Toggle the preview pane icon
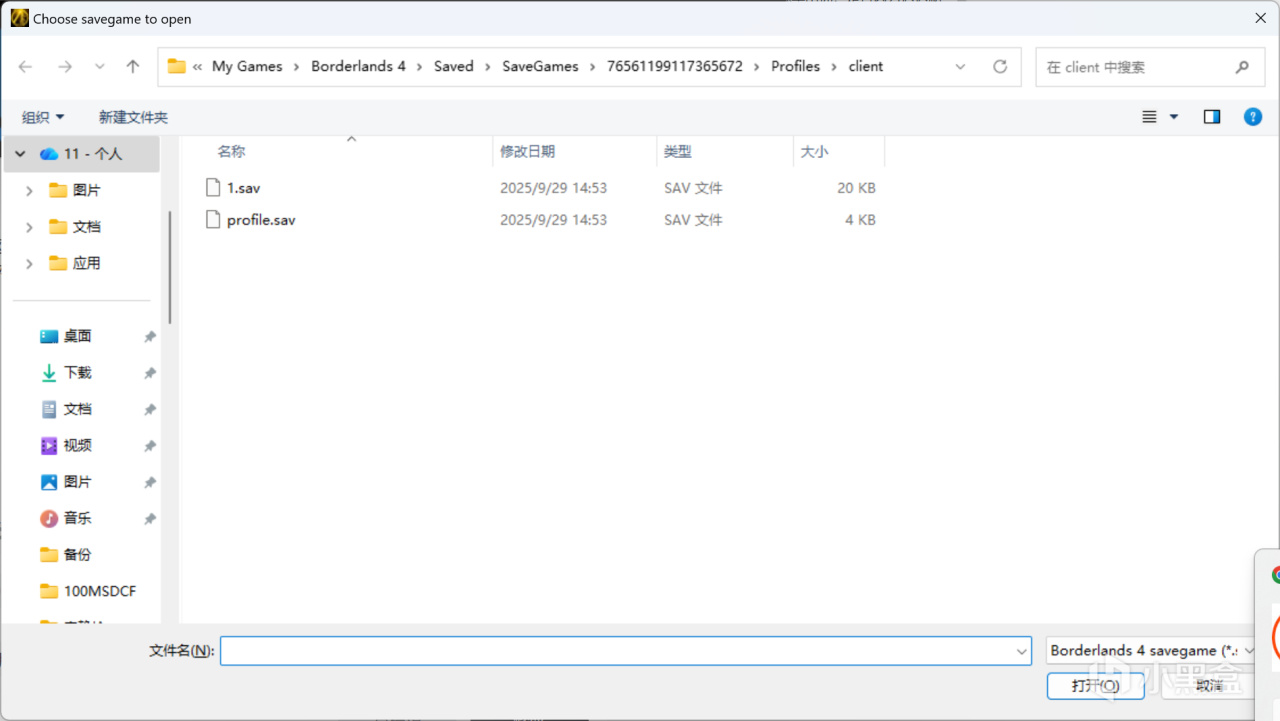The image size is (1280, 721). click(1212, 117)
